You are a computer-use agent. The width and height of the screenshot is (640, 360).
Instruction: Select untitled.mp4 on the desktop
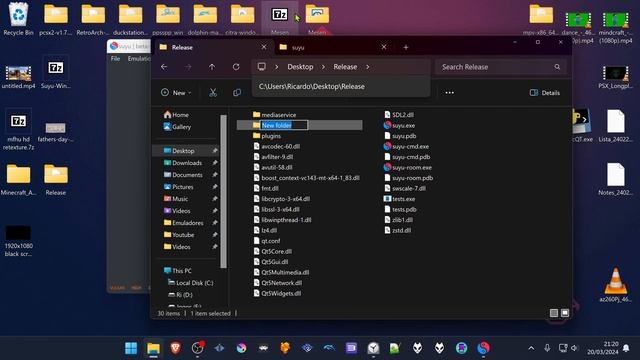tap(18, 77)
